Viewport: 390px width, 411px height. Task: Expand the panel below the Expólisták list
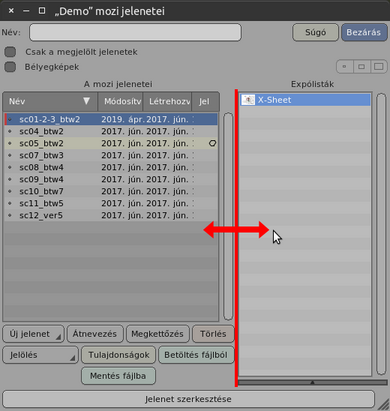pyautogui.click(x=313, y=382)
